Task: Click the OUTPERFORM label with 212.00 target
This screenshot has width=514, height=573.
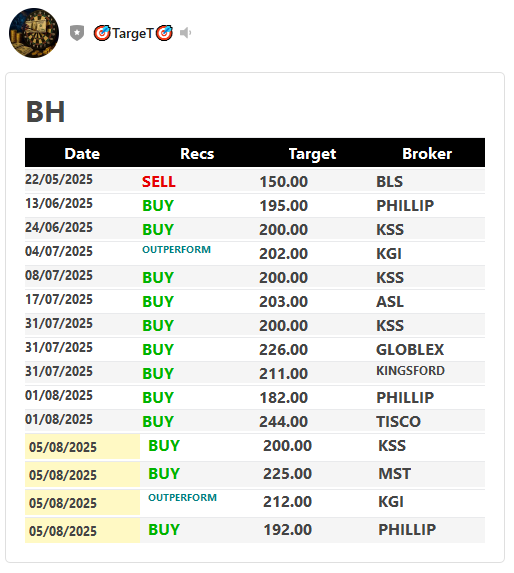Action: click(x=182, y=498)
